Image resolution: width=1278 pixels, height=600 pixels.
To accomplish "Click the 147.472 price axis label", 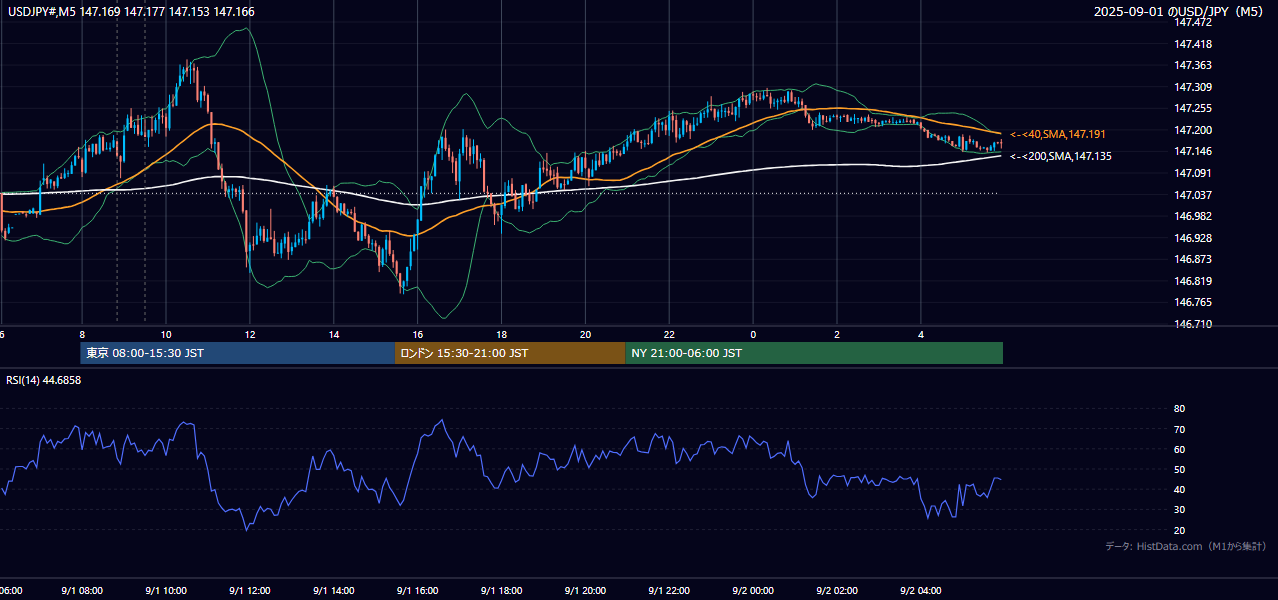I will 1192,22.
